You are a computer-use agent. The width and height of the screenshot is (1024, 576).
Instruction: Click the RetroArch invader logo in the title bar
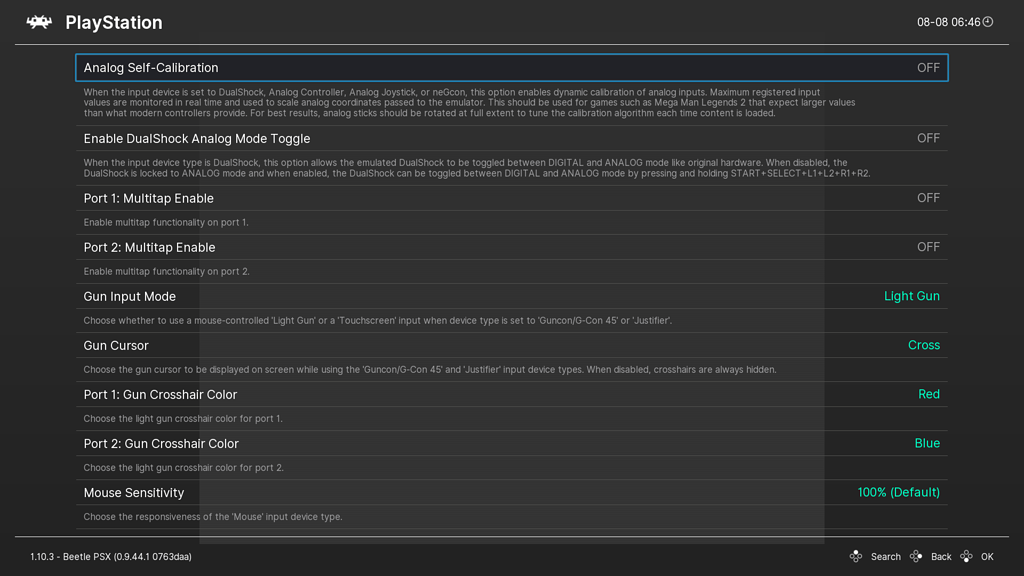click(40, 21)
